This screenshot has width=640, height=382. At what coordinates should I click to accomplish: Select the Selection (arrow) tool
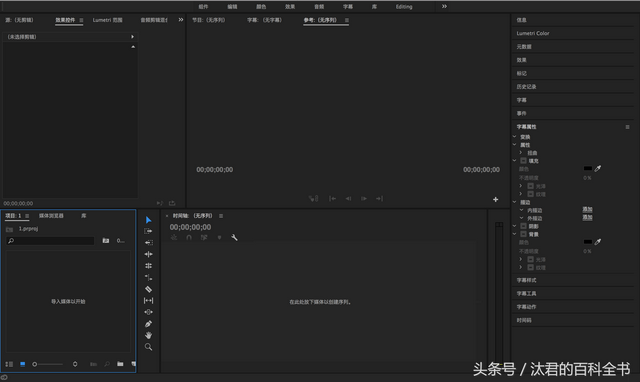tap(149, 220)
